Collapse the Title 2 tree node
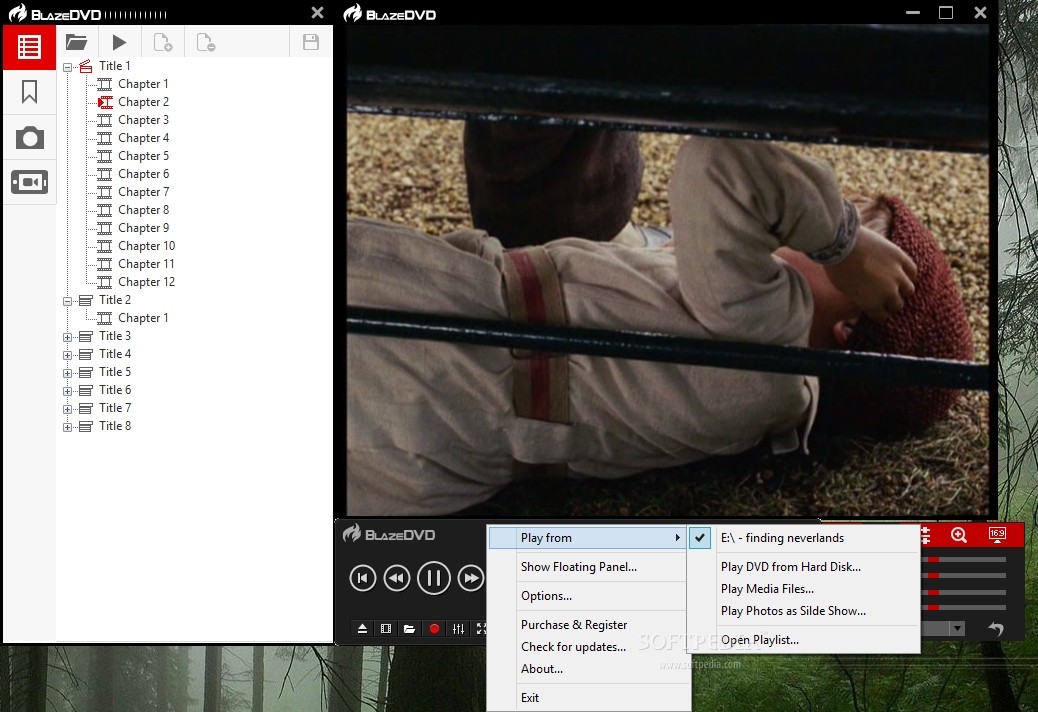 click(x=68, y=301)
